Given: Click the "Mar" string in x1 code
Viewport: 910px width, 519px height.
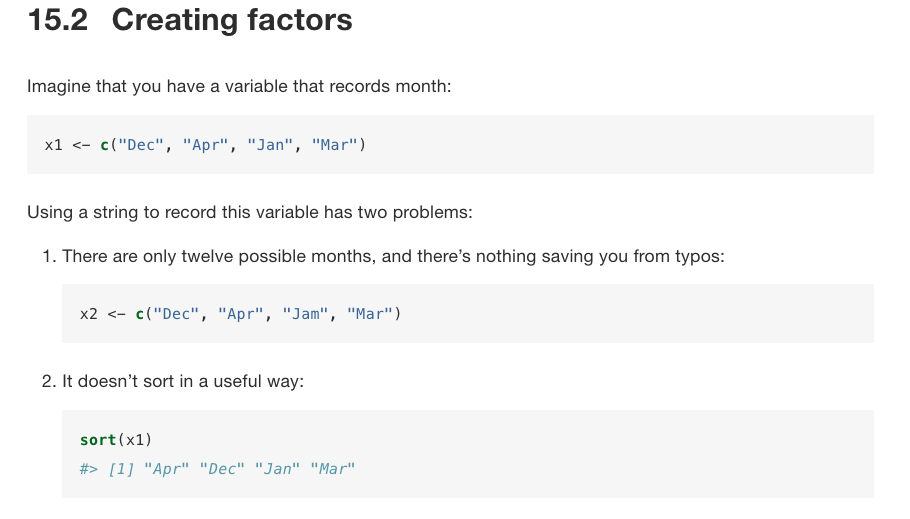Looking at the screenshot, I should [x=334, y=145].
